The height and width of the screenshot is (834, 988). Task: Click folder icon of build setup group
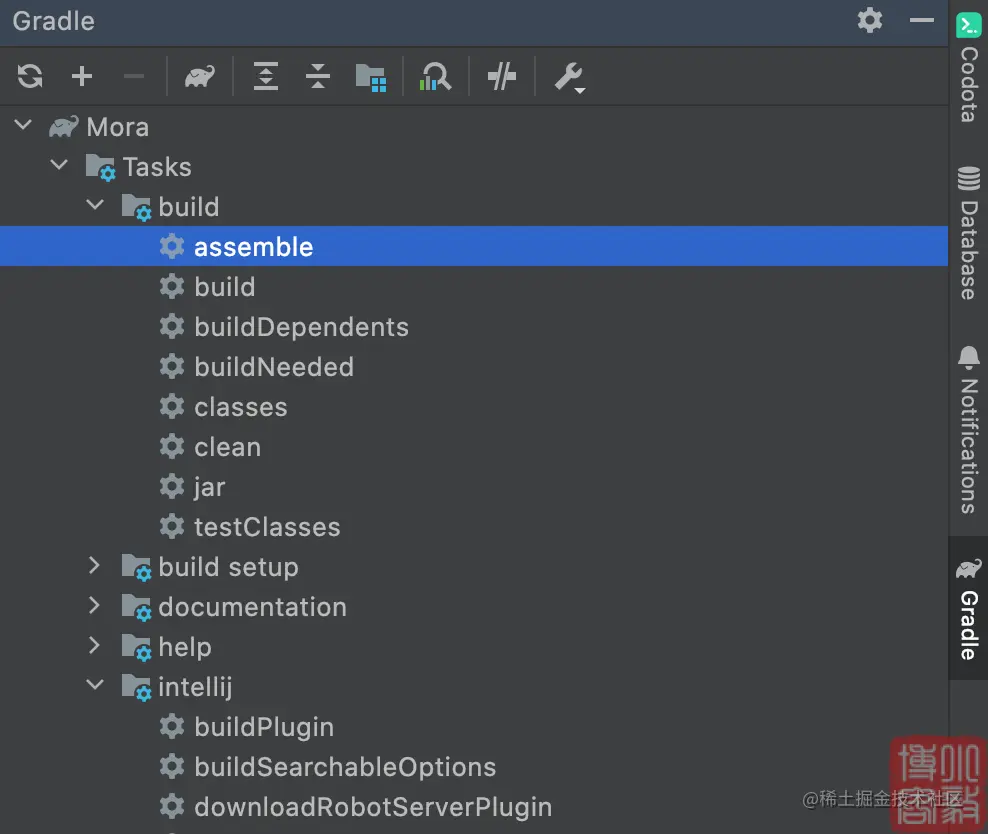[137, 567]
